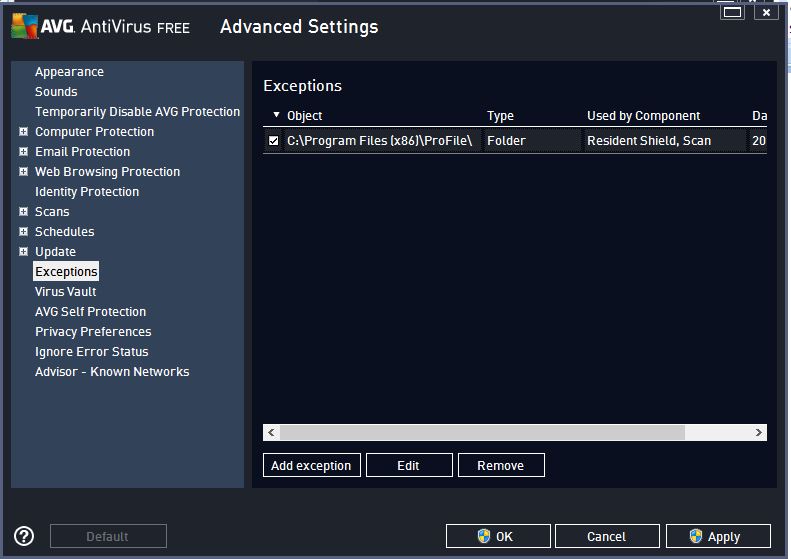Expand the Schedules tree node
Screen dimensions: 791x559
[x=23, y=232]
